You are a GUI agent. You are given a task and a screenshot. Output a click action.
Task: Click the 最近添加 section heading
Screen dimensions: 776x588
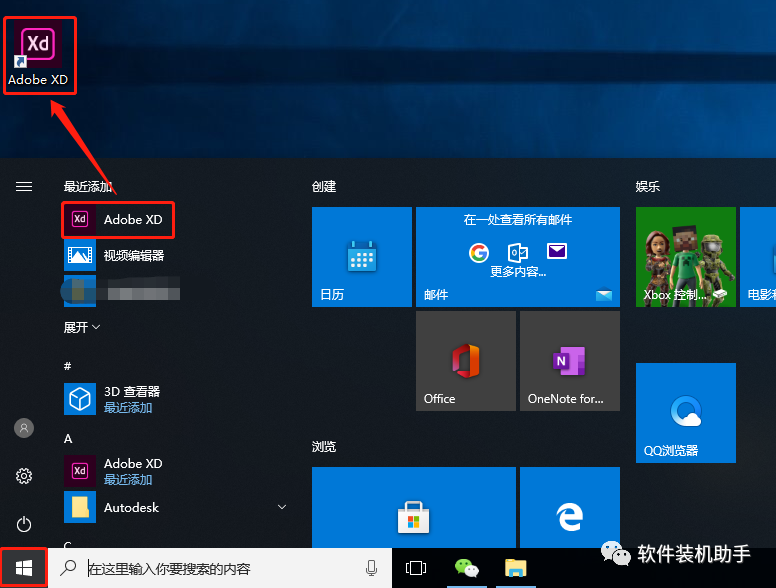point(88,186)
